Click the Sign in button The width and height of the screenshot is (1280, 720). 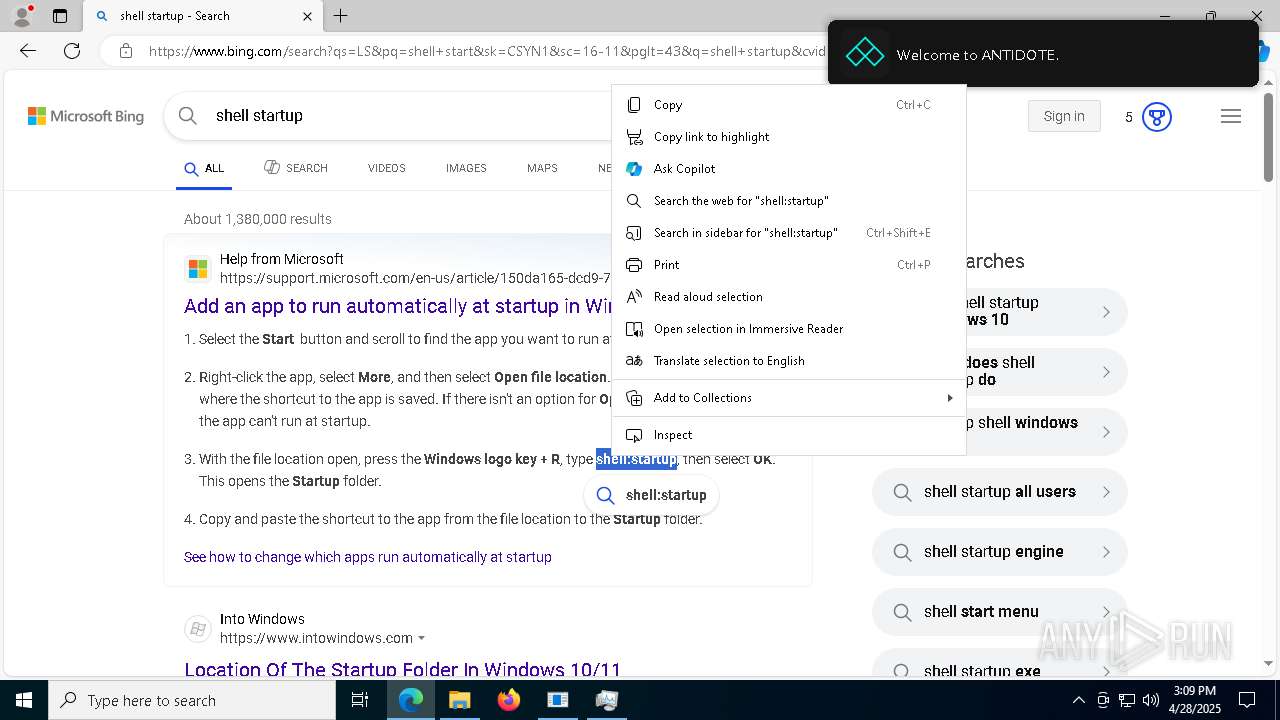1064,116
